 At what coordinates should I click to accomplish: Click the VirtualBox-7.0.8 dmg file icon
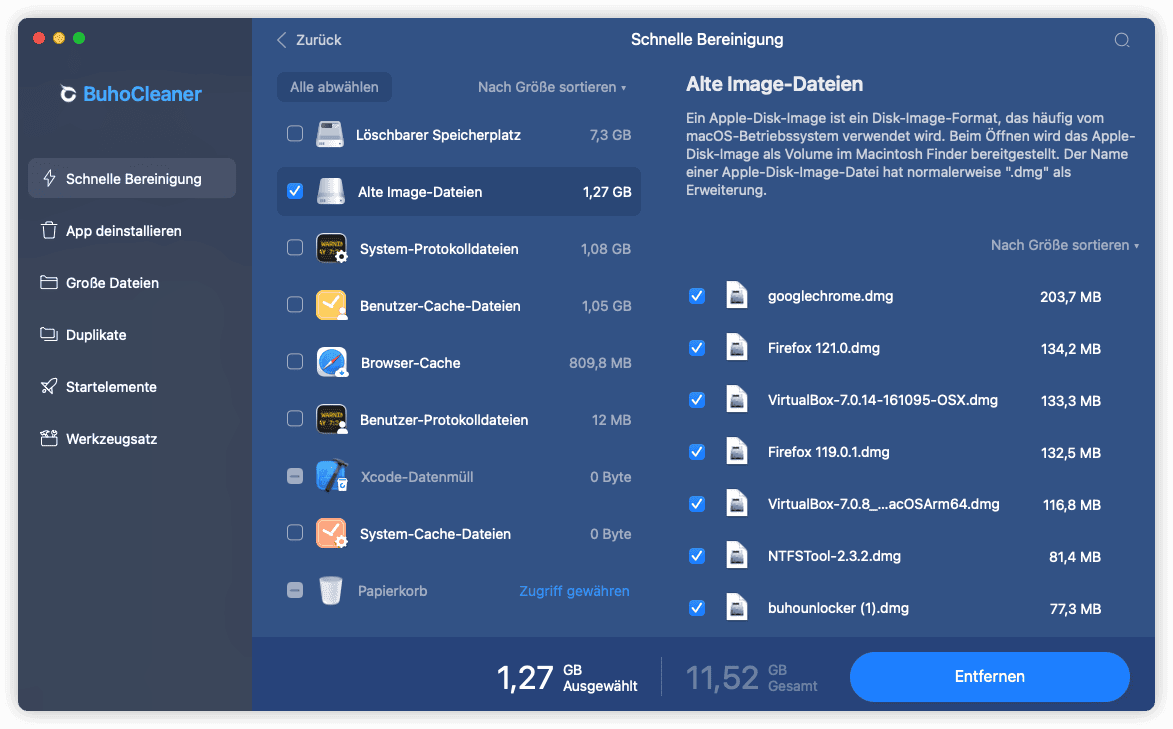737,504
